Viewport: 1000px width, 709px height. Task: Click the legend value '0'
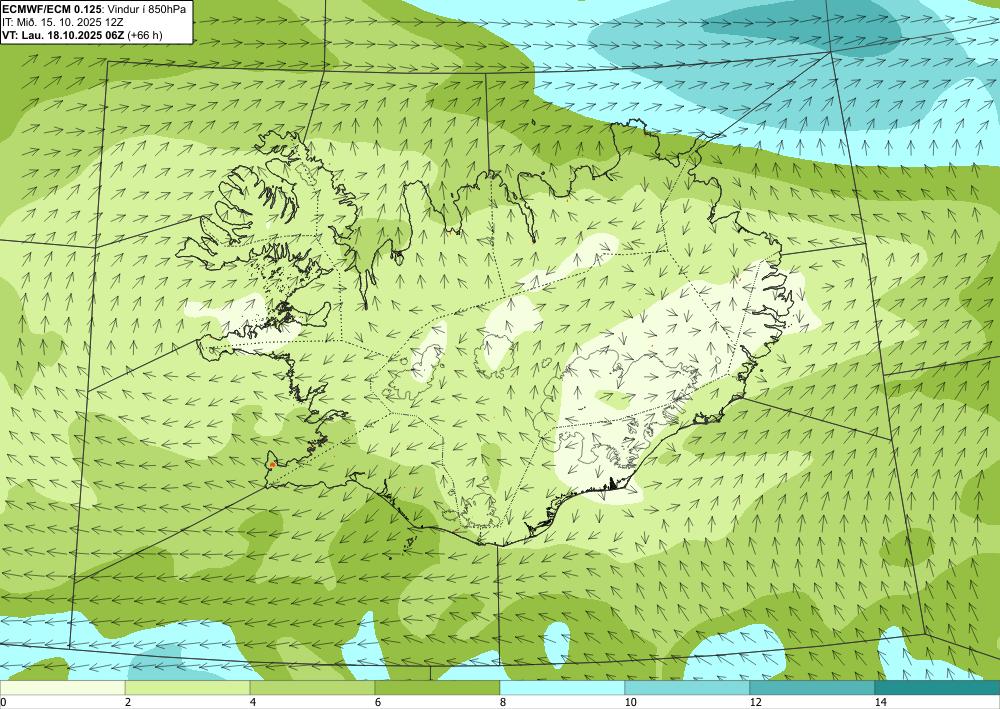(3, 702)
